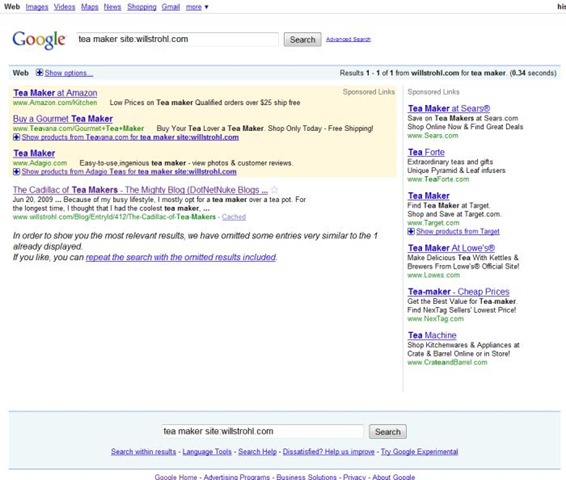Click the Google logo
Viewport: 566px width, 480px height.
[x=39, y=40]
